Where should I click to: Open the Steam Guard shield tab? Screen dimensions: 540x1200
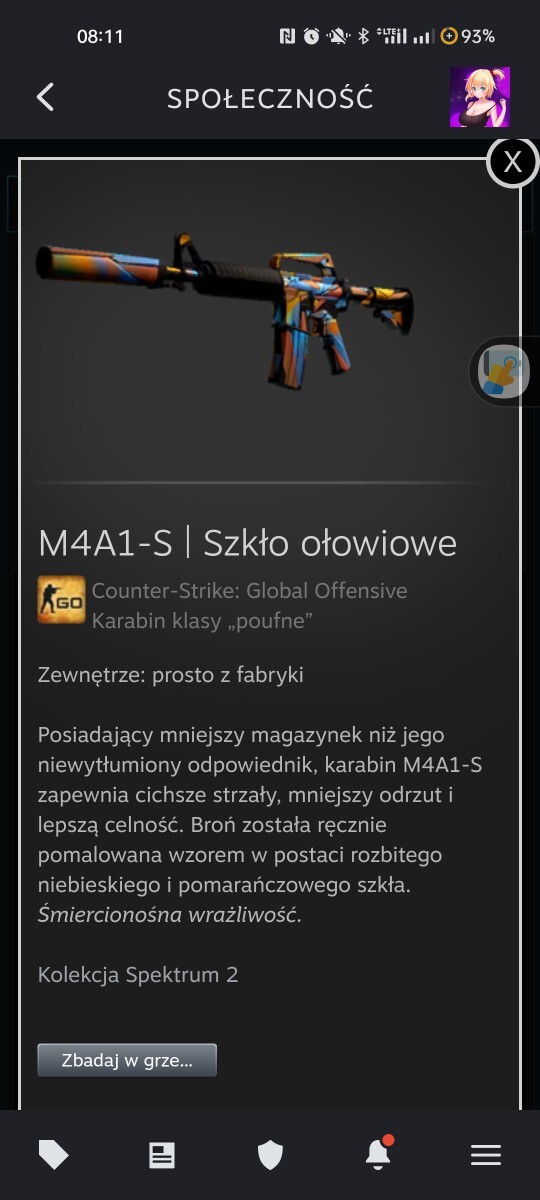click(x=270, y=1155)
